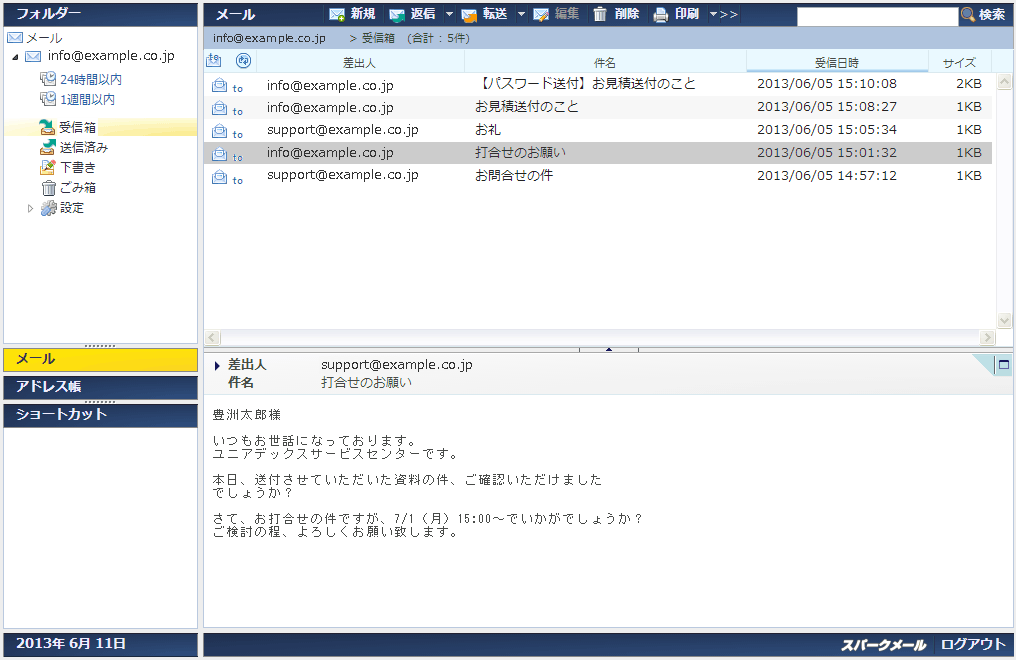Expand the 設定 tree node

(30, 208)
